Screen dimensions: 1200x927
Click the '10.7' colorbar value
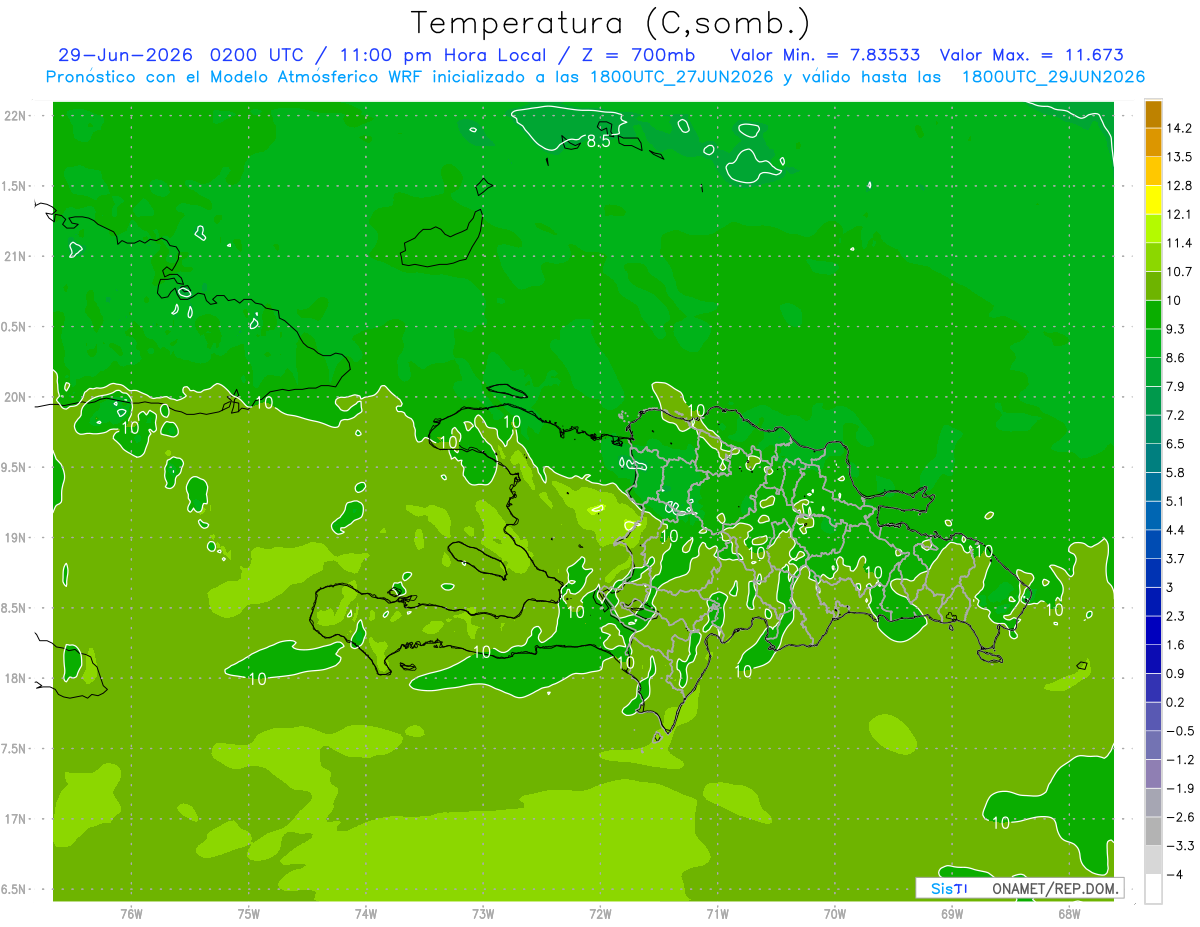tap(1179, 272)
